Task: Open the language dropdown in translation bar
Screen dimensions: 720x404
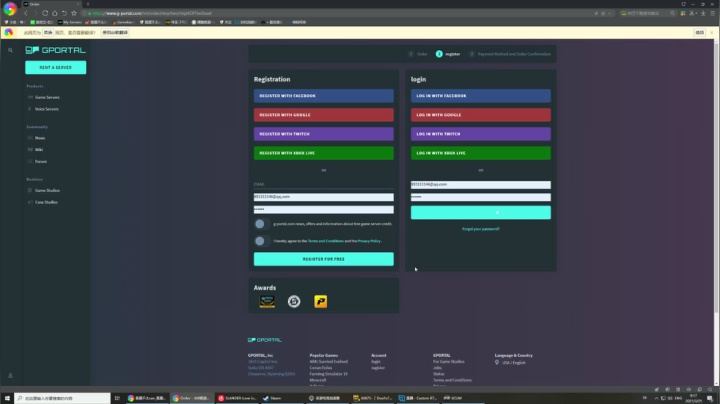Action: point(48,33)
